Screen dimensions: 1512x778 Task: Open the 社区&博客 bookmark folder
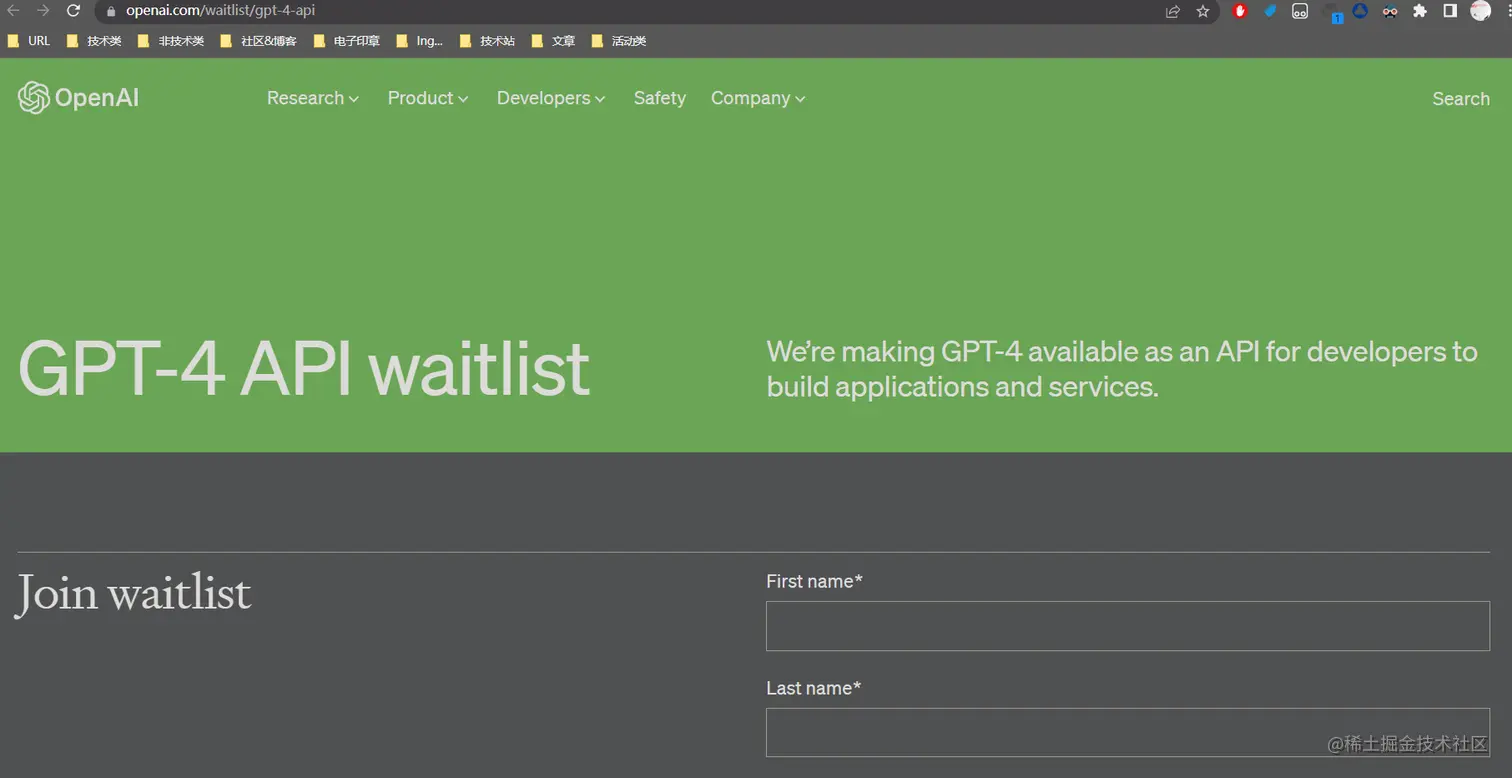tap(258, 41)
